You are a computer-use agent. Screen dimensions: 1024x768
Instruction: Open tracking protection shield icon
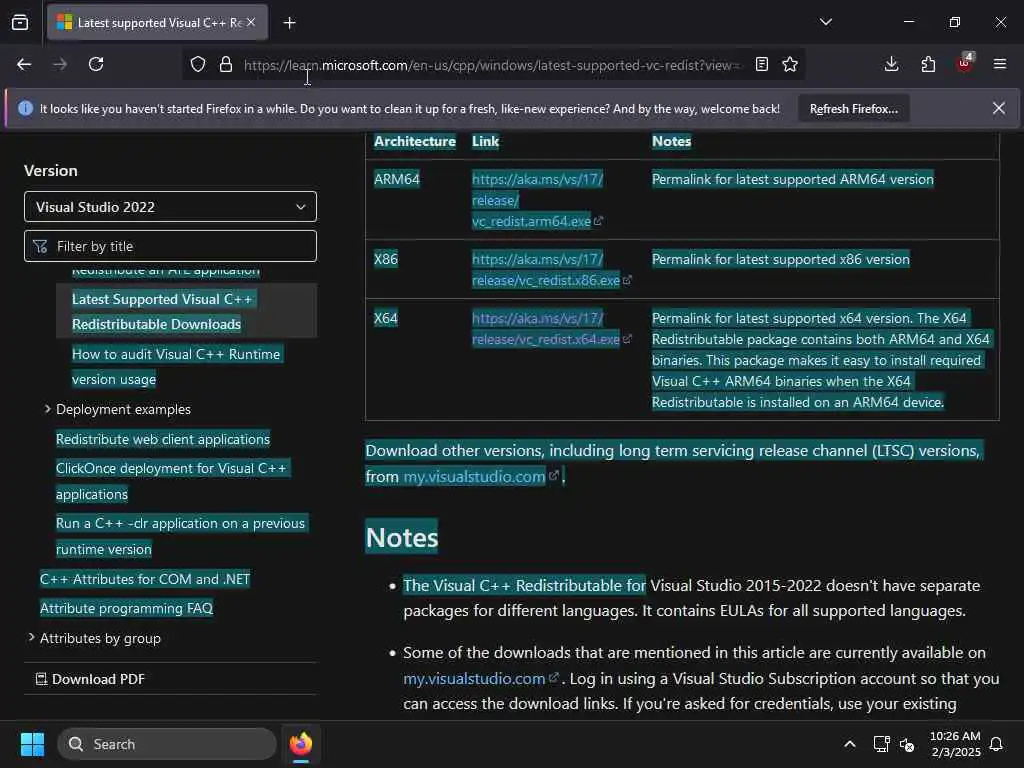point(198,64)
